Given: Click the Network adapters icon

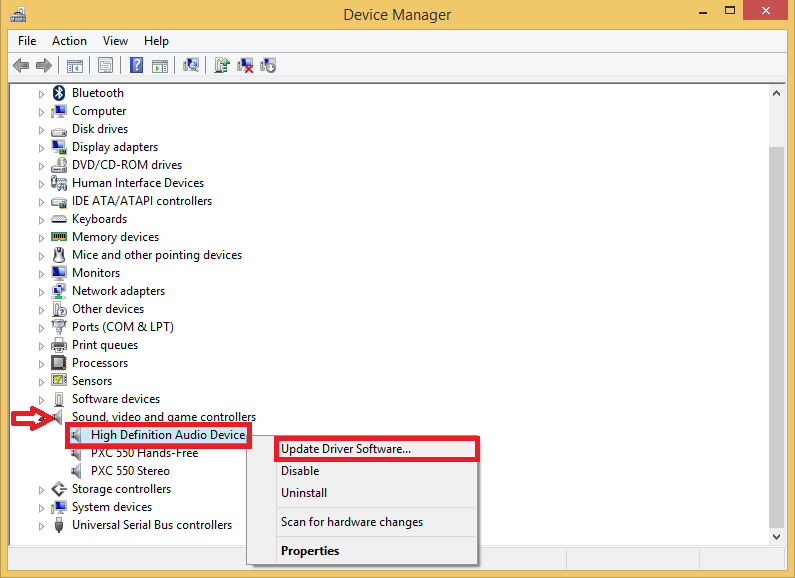Looking at the screenshot, I should pyautogui.click(x=59, y=291).
